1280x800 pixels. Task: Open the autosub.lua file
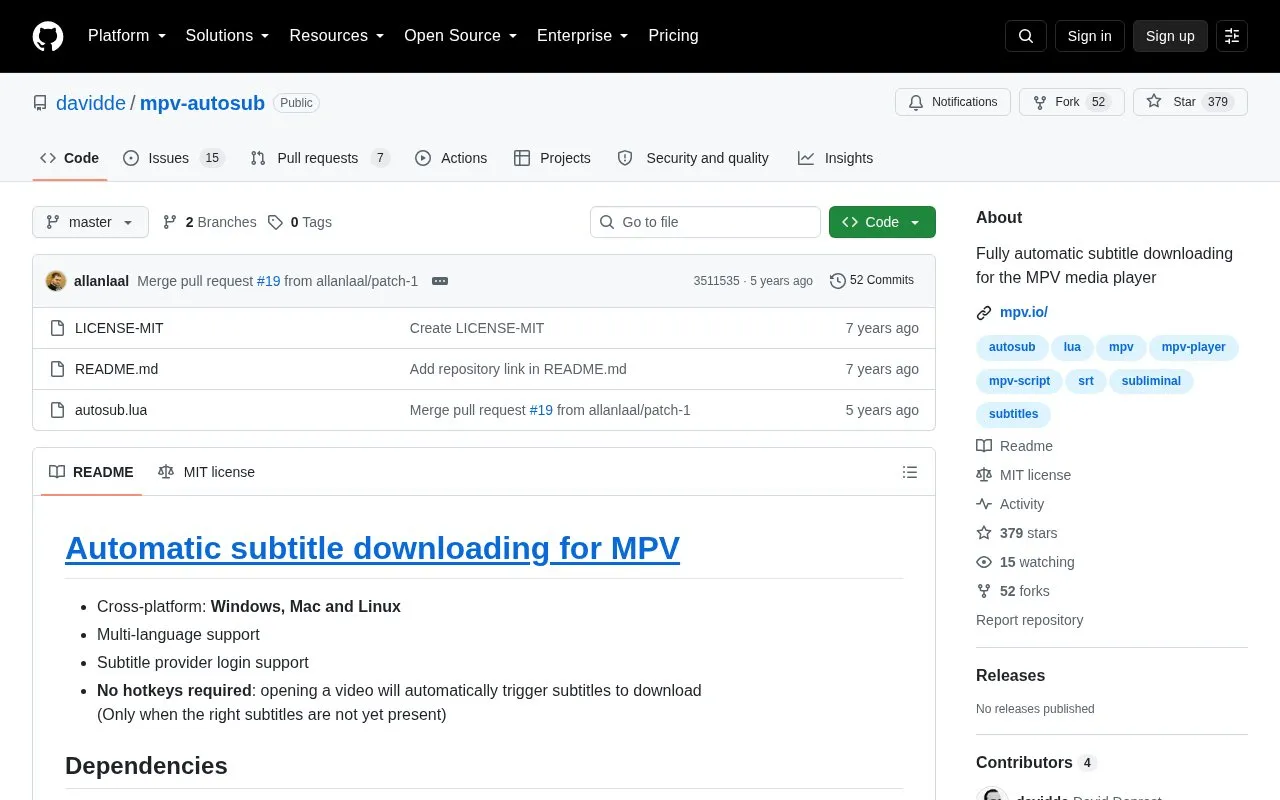[x=111, y=410]
